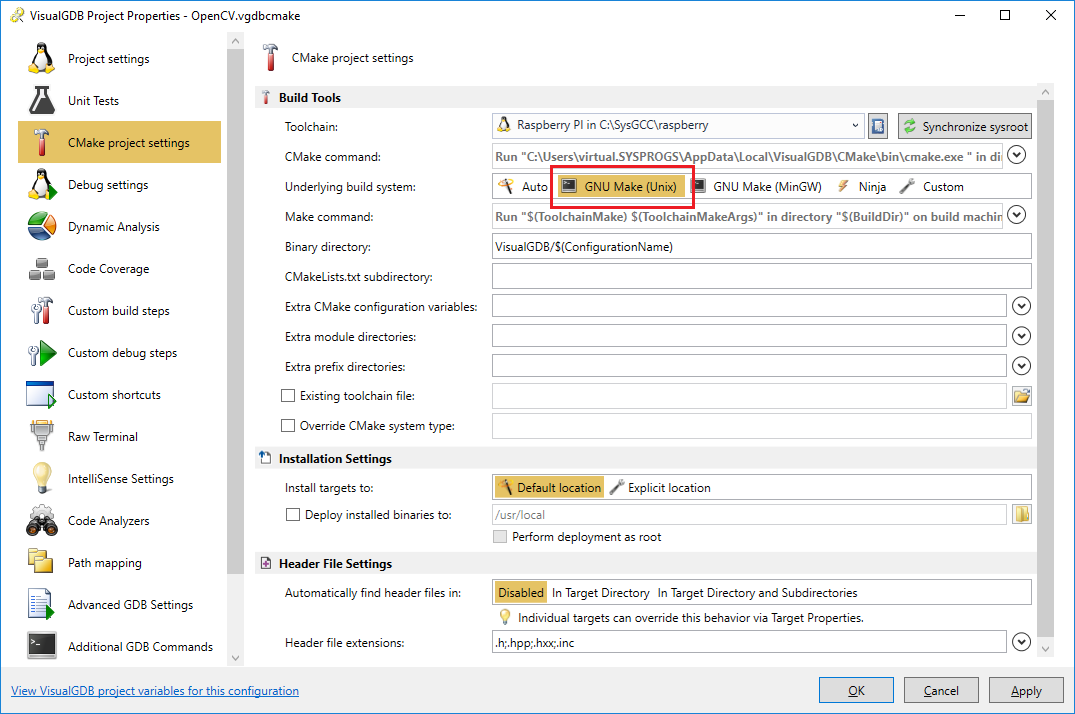Click the Unit Tests flask icon
The height and width of the screenshot is (714, 1075).
(42, 100)
